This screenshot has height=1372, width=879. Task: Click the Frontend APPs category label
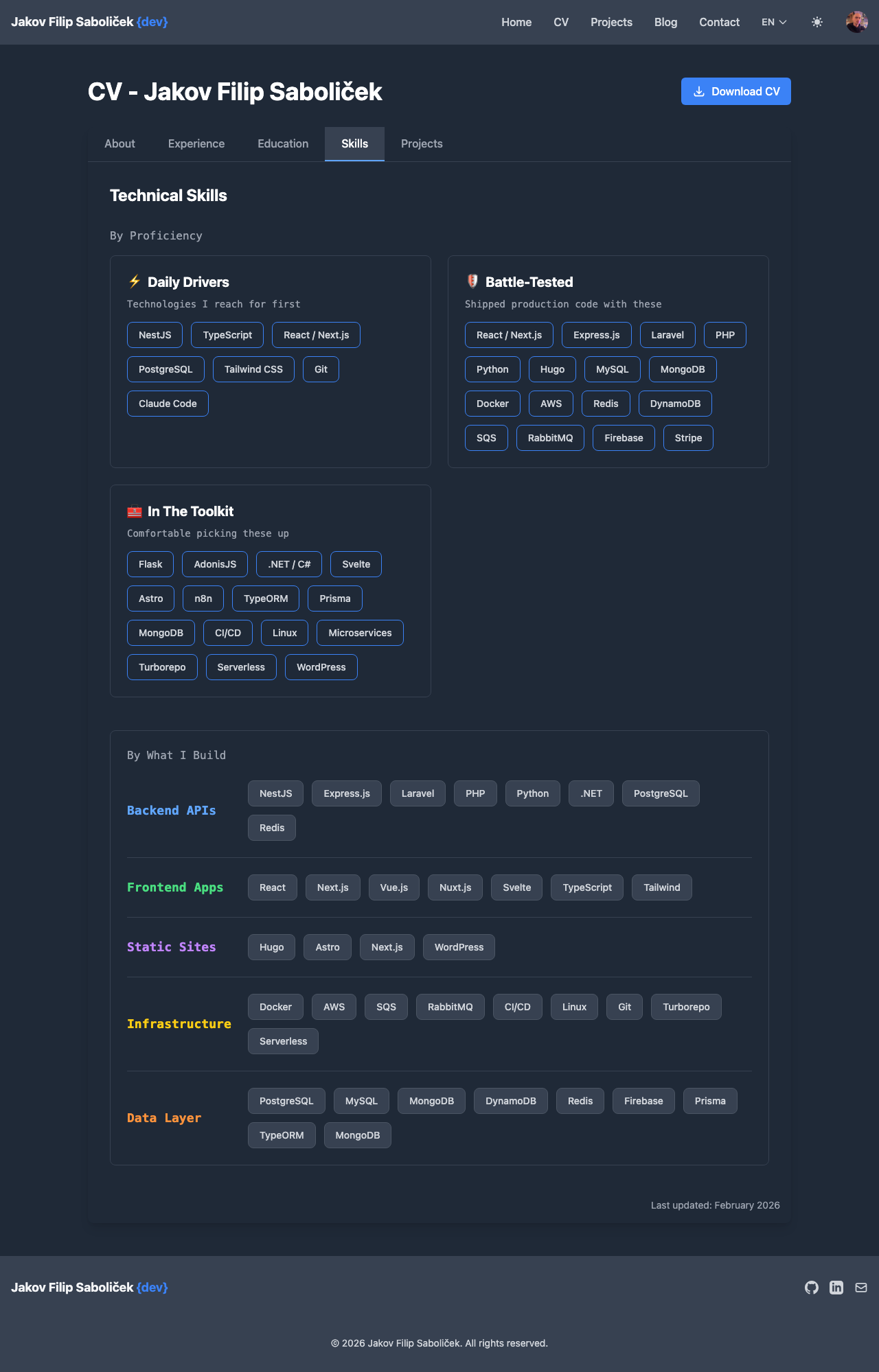(175, 887)
